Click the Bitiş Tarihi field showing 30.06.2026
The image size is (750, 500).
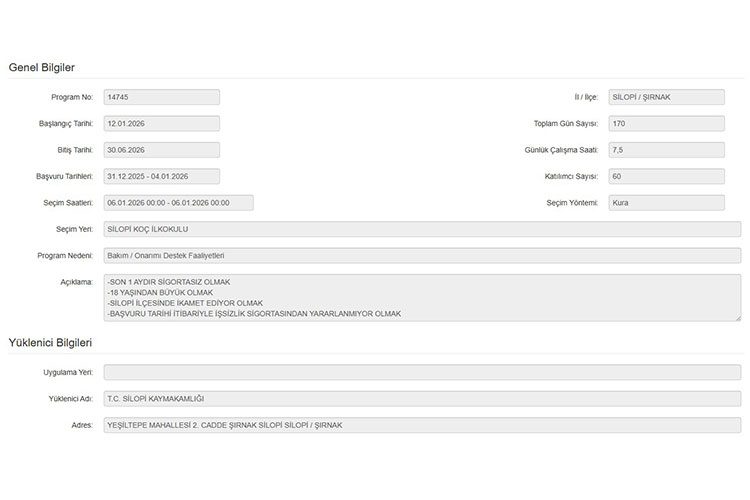coord(161,150)
